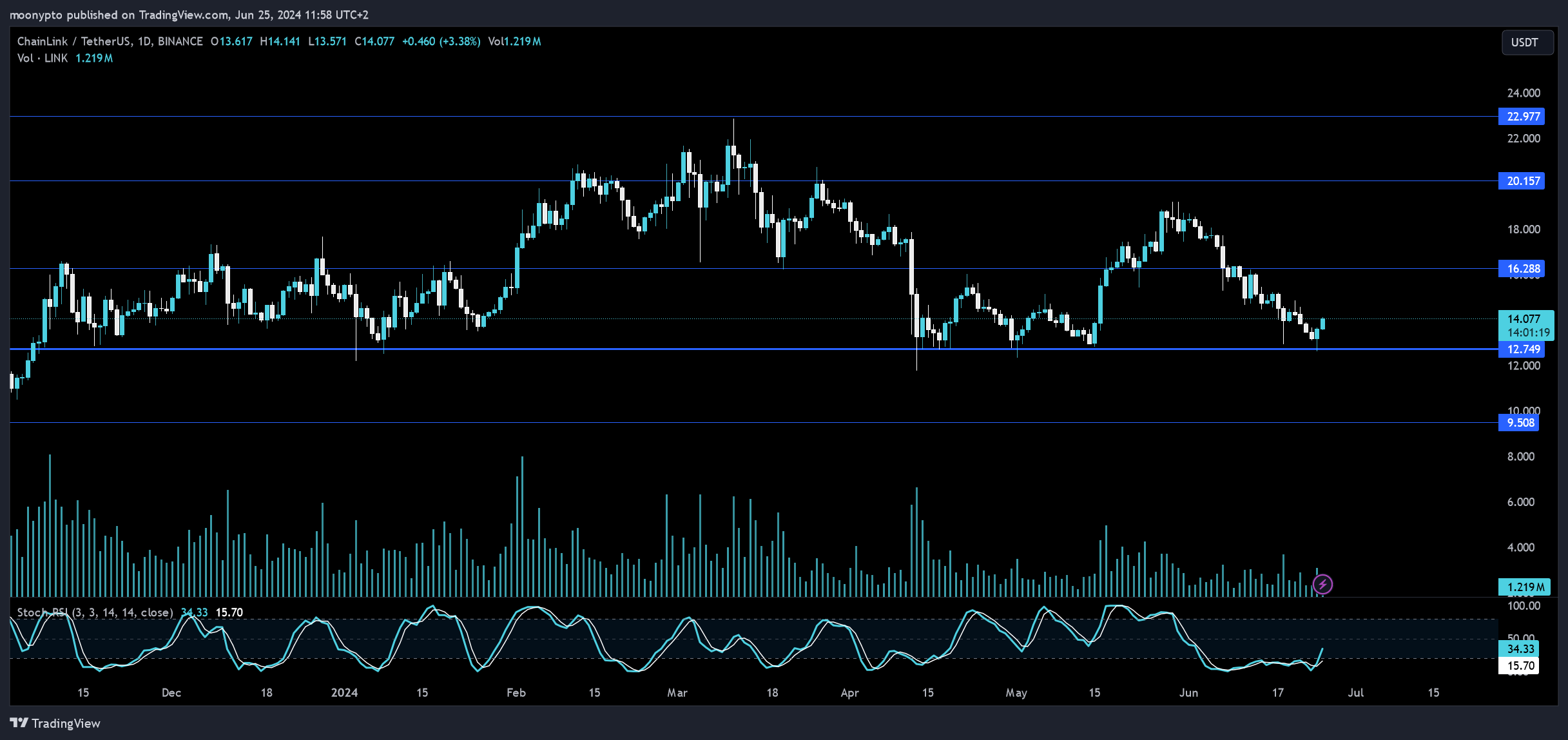Click the 20.157 price level label
Viewport: 1568px width, 740px height.
tap(1522, 181)
